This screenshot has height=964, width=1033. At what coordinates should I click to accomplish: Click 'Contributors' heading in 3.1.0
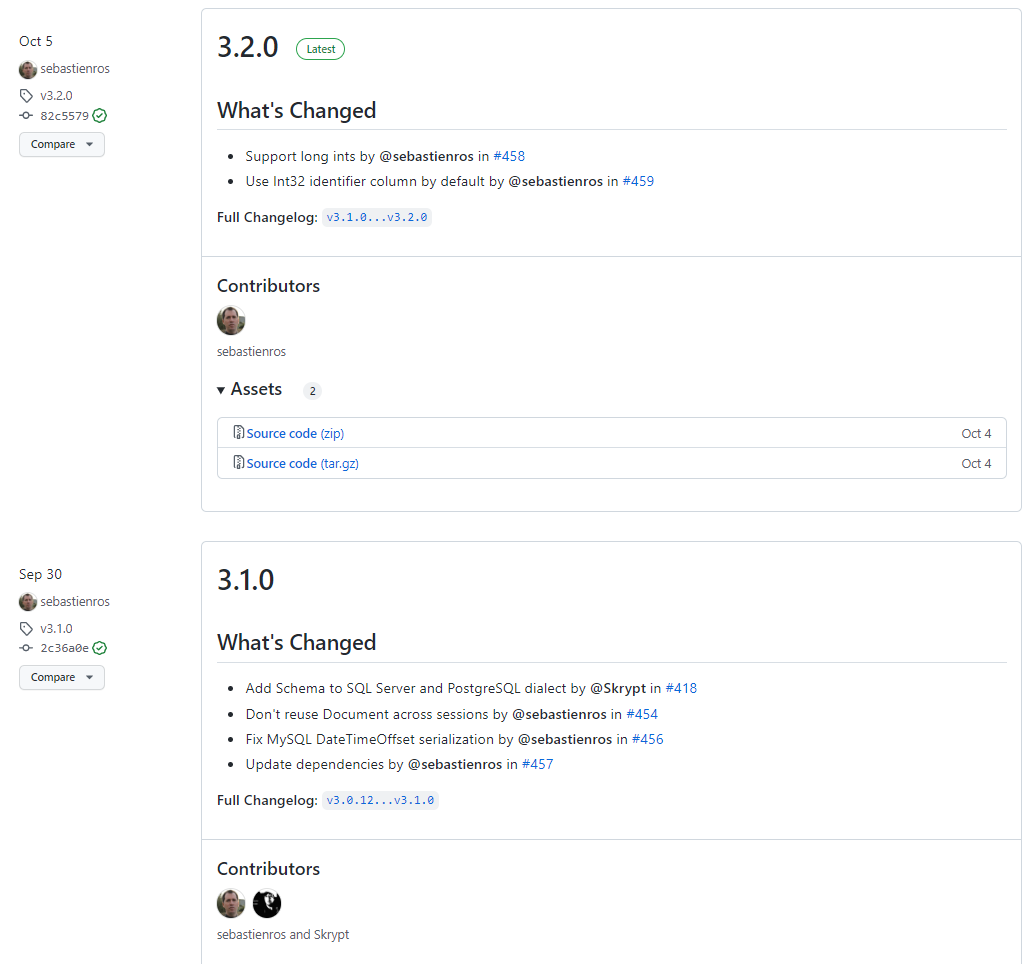tap(268, 869)
